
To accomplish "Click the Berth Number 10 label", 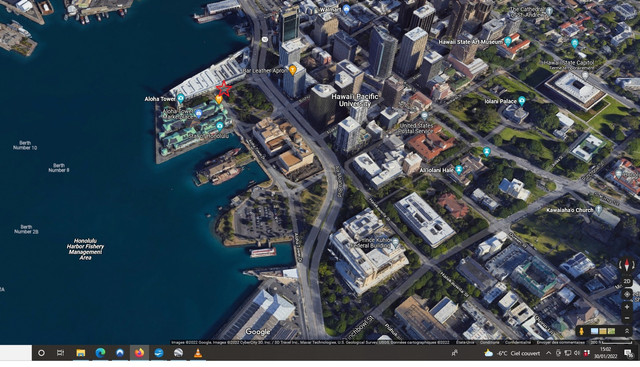I will click(x=25, y=145).
